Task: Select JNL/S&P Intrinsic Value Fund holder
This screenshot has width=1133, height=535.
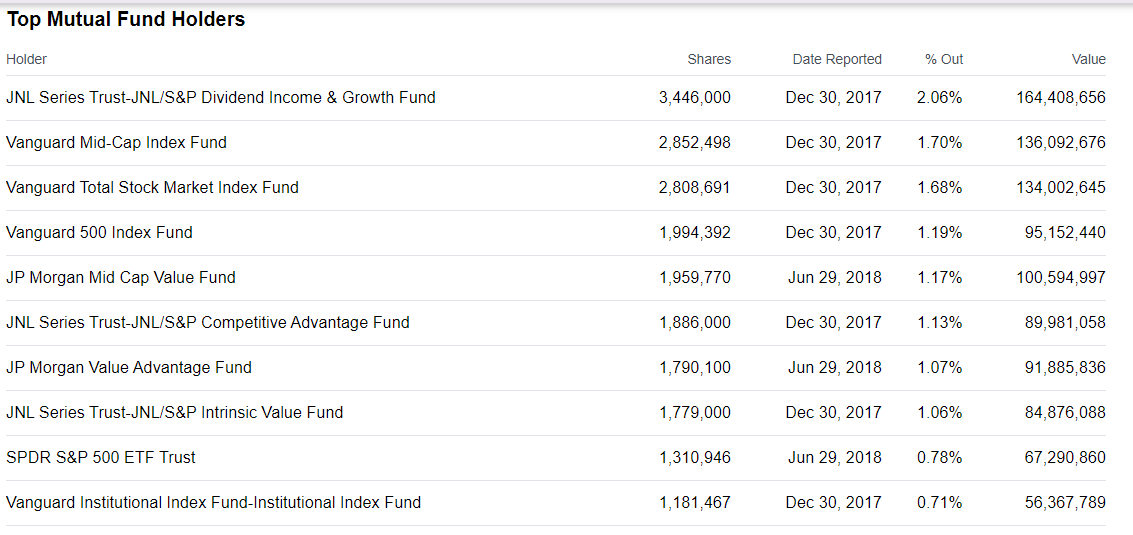Action: (x=174, y=413)
